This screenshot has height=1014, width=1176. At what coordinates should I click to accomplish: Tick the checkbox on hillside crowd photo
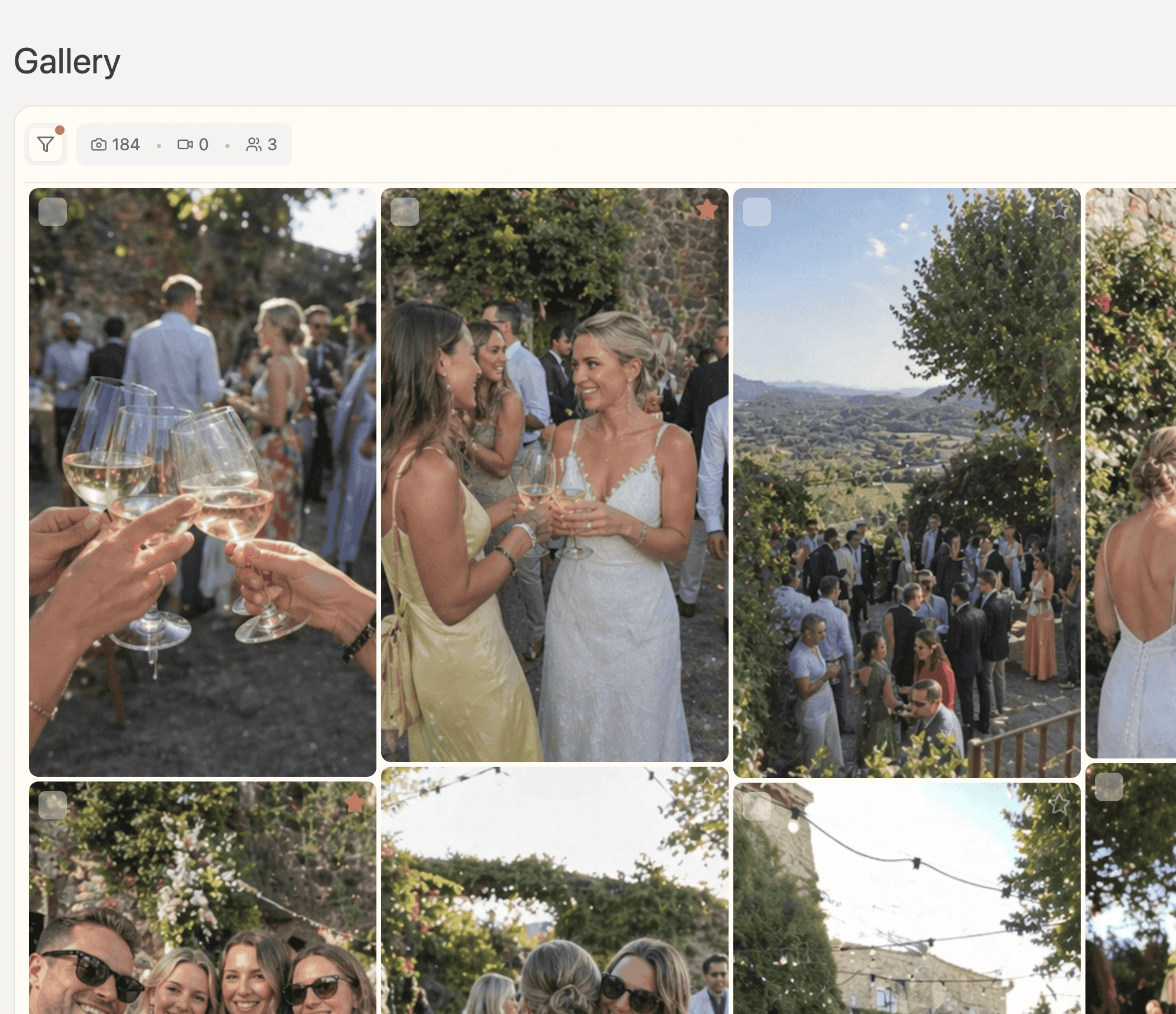[x=757, y=212]
